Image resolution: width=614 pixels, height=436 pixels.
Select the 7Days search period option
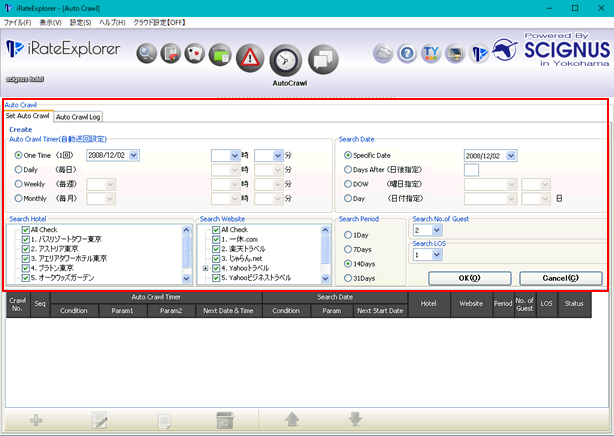pos(348,248)
